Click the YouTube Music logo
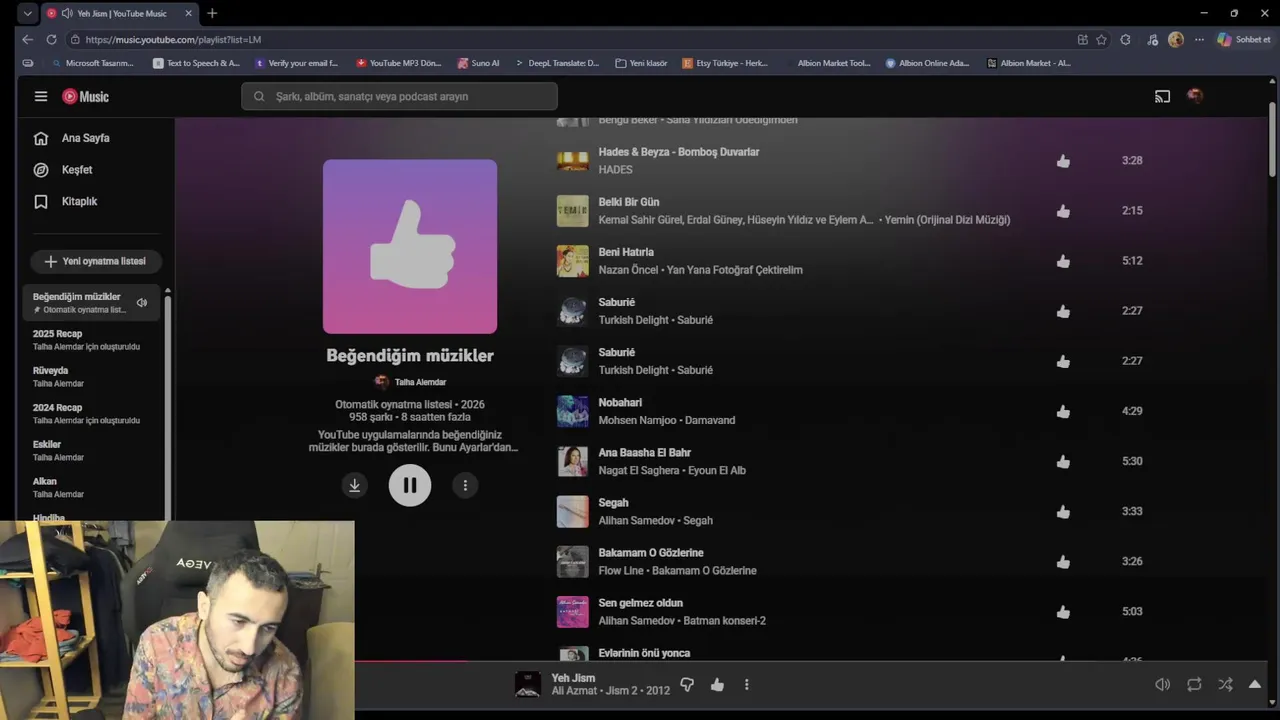This screenshot has width=1280, height=720. pos(85,96)
